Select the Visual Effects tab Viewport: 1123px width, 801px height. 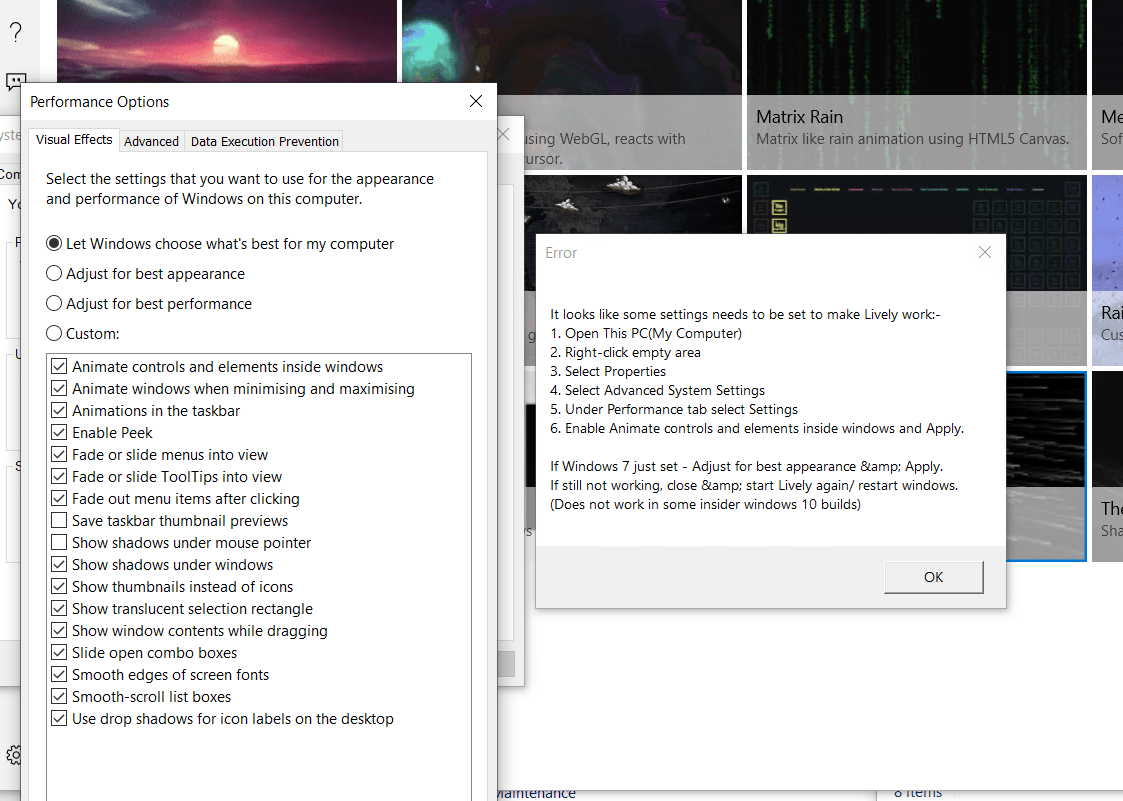point(74,140)
